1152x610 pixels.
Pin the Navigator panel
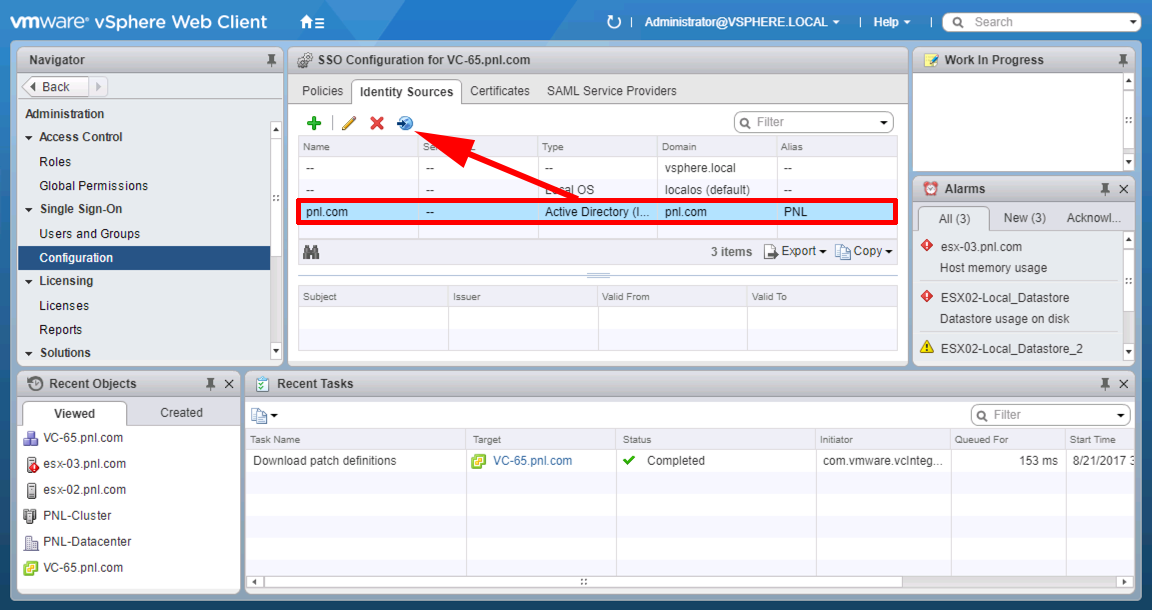pos(271,60)
